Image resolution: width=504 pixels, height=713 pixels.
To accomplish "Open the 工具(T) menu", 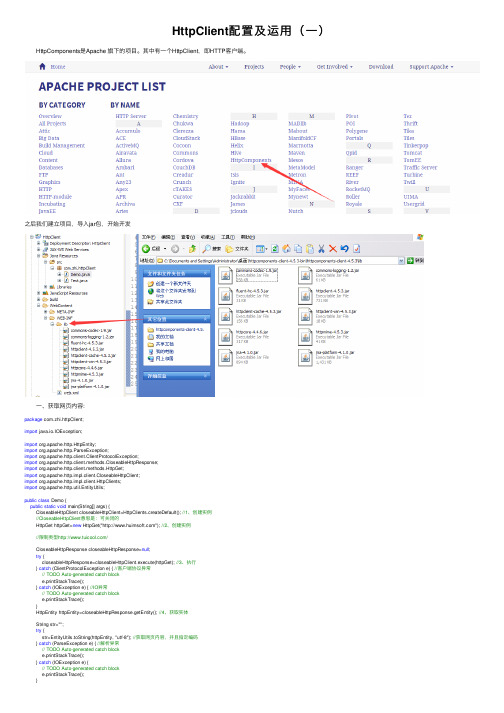I will (228, 237).
